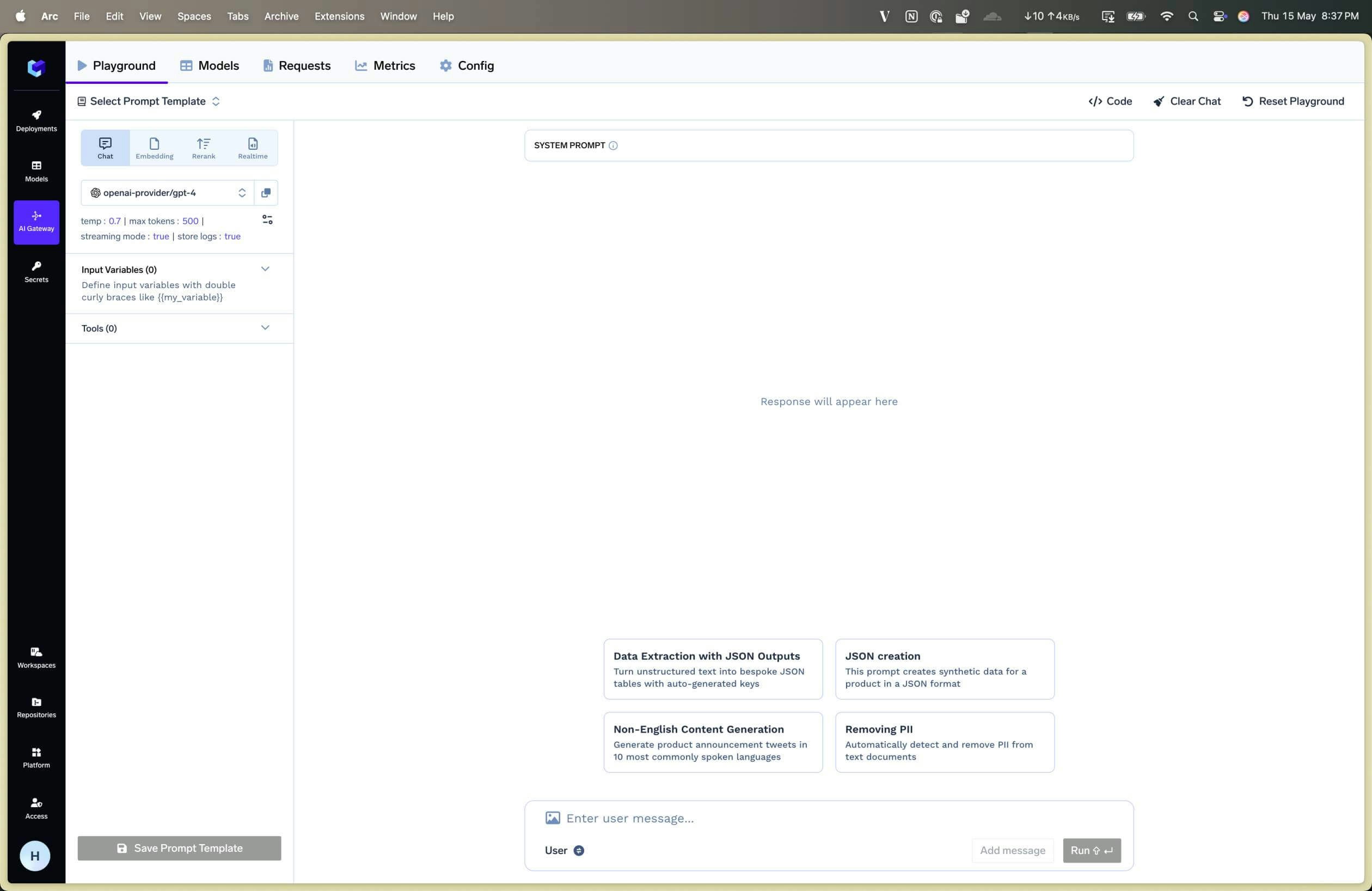Switch to Chat mode

point(106,148)
